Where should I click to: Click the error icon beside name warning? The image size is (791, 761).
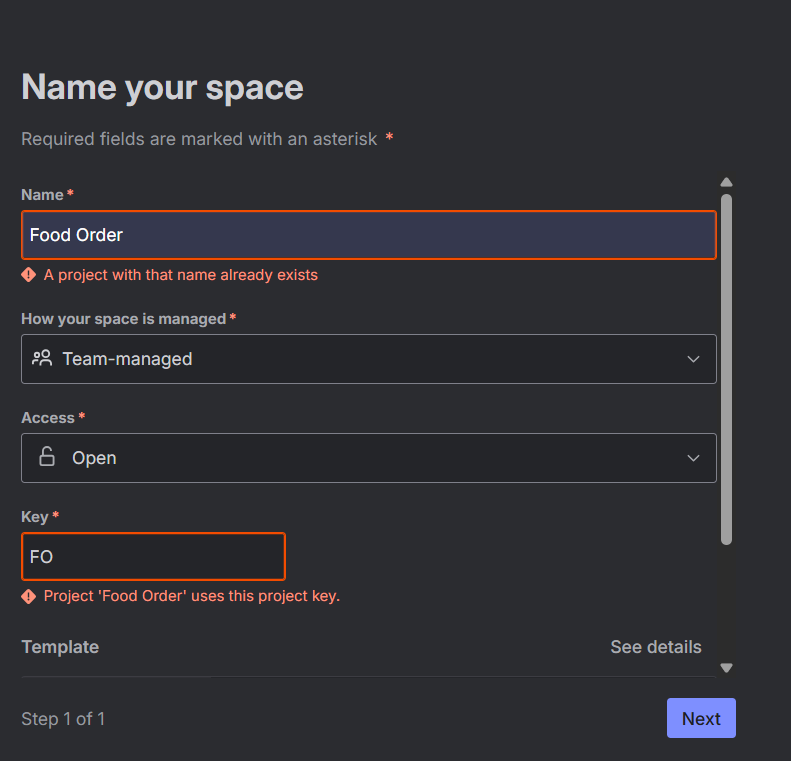tap(29, 274)
